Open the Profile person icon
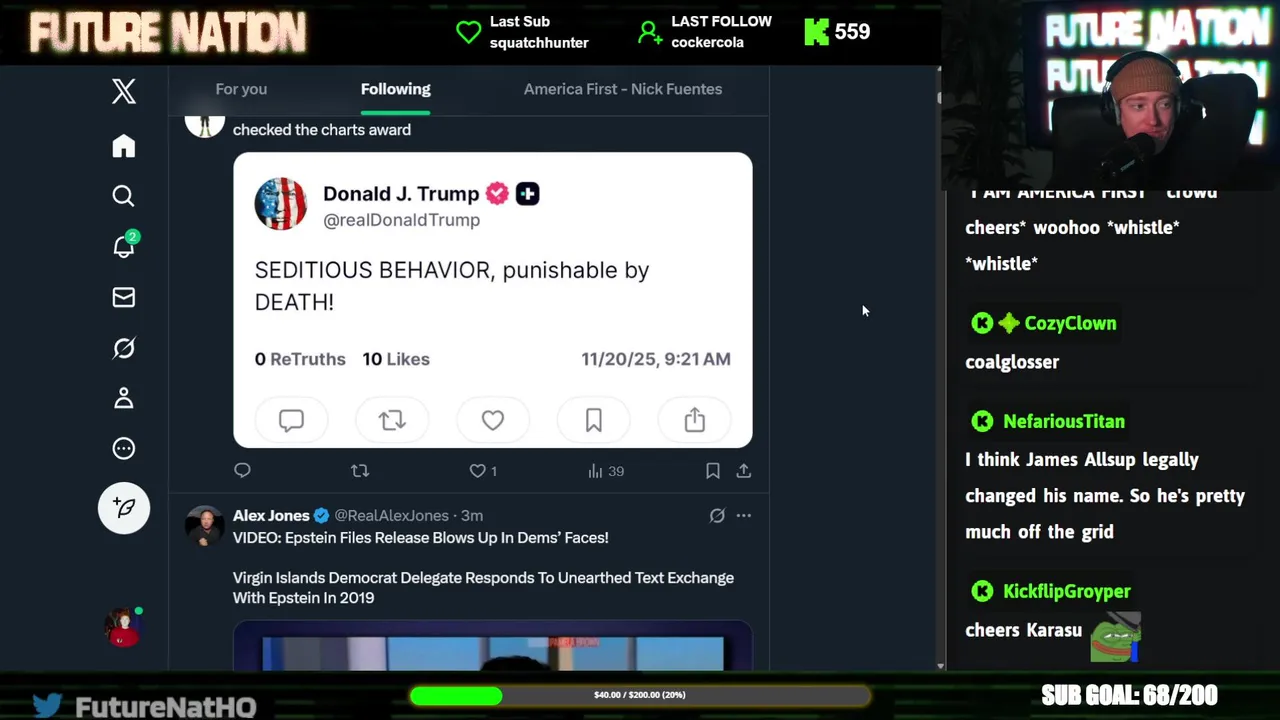This screenshot has height=720, width=1280. click(x=124, y=398)
